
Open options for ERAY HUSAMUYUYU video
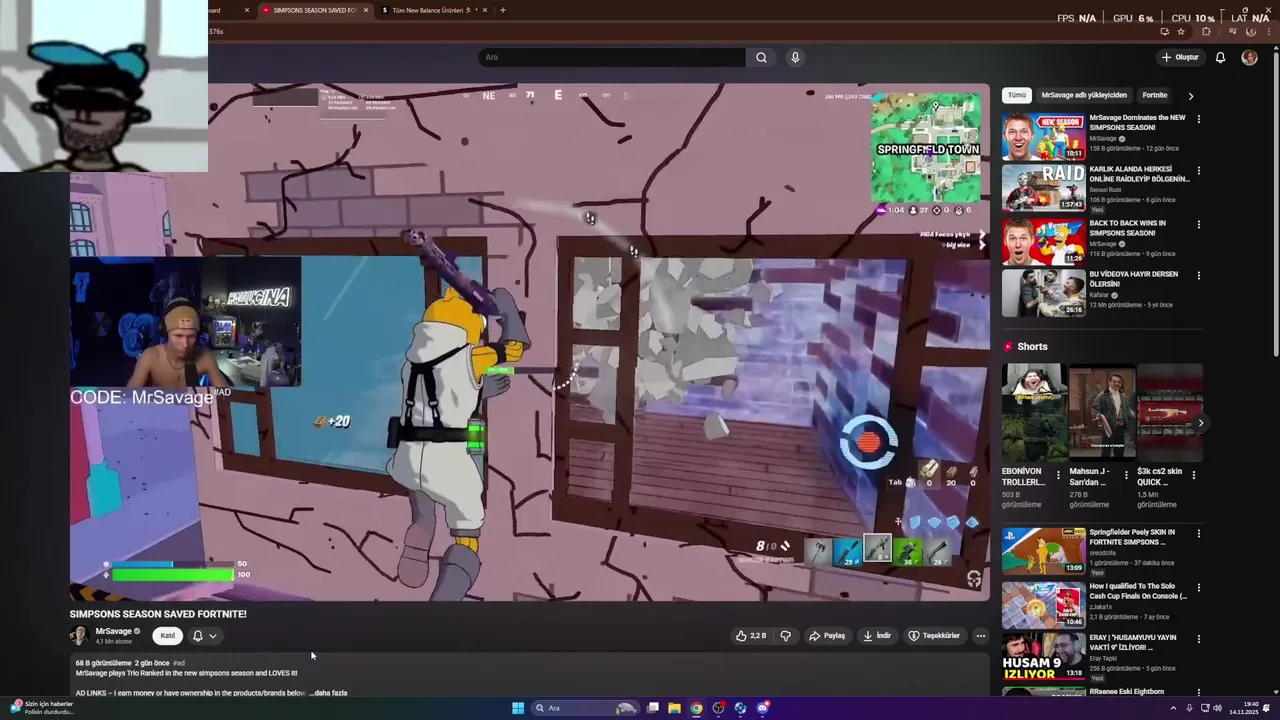[1198, 639]
